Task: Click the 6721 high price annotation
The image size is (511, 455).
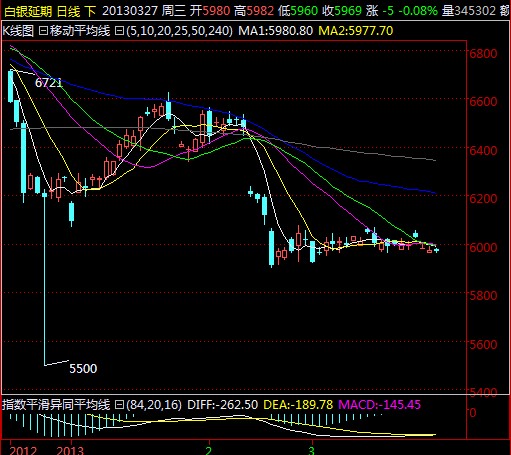Action: point(49,83)
